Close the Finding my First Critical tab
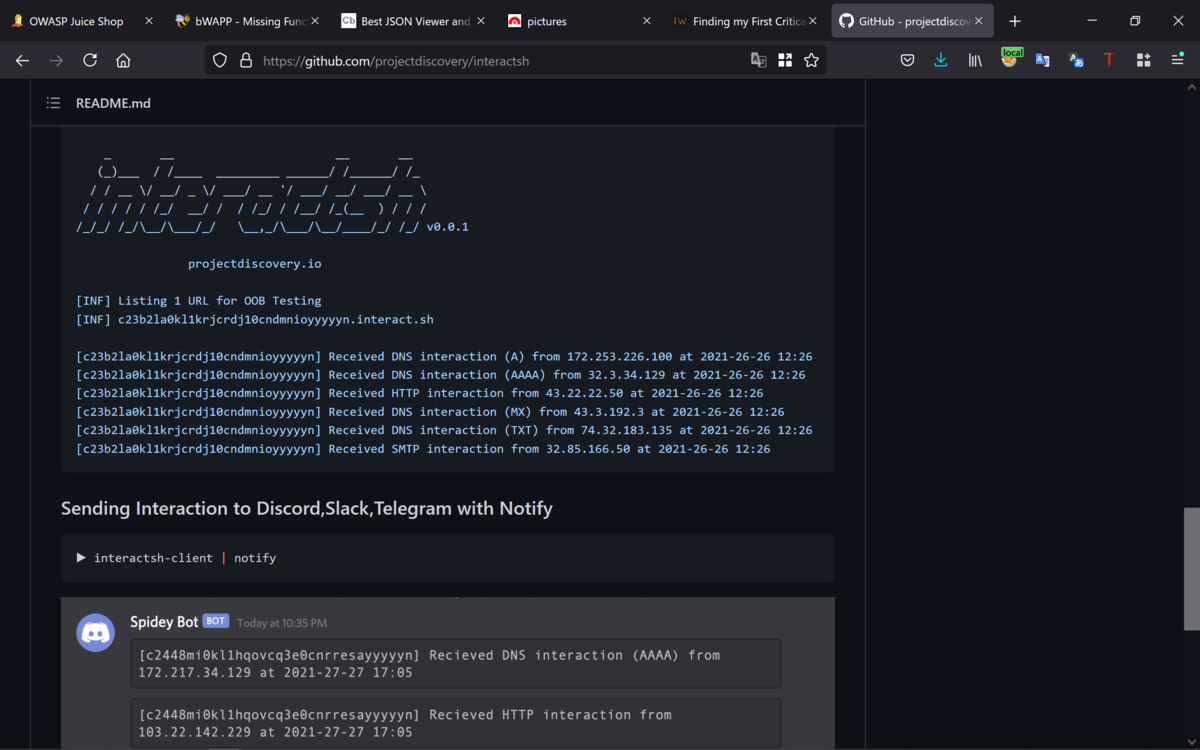This screenshot has height=750, width=1200. (x=812, y=21)
